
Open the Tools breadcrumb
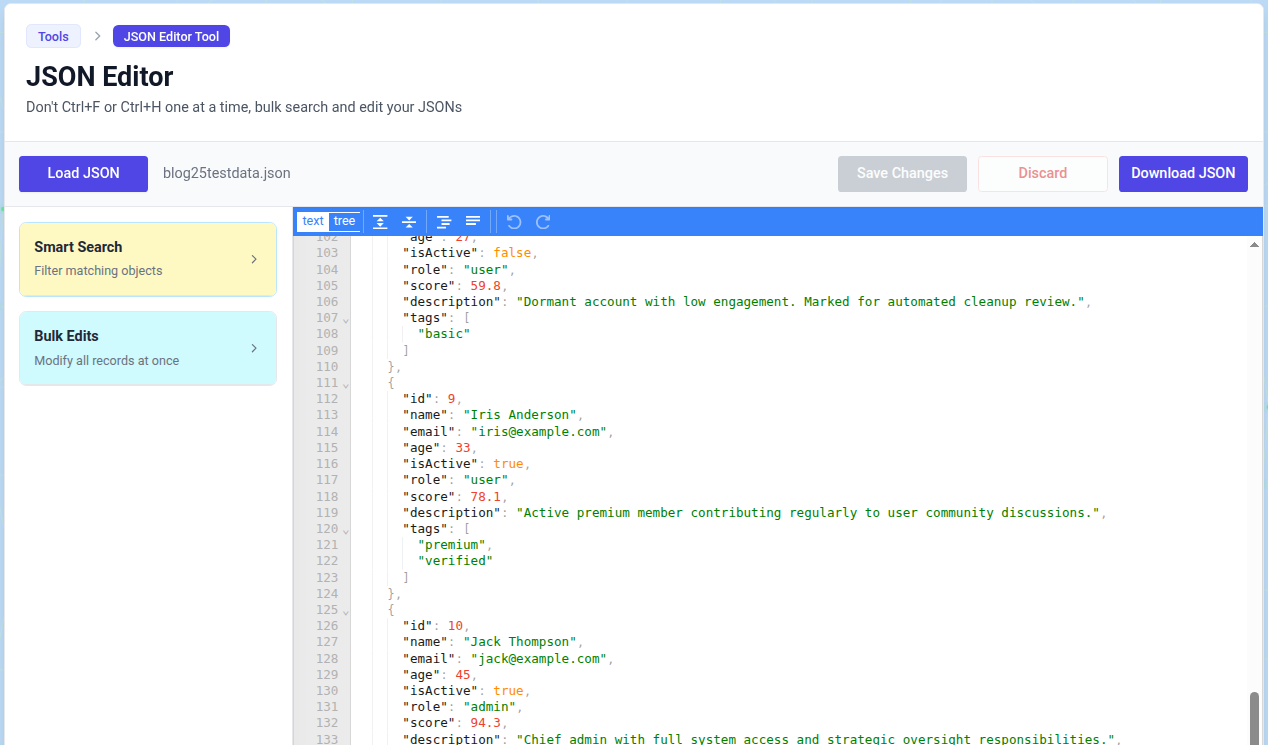(53, 37)
